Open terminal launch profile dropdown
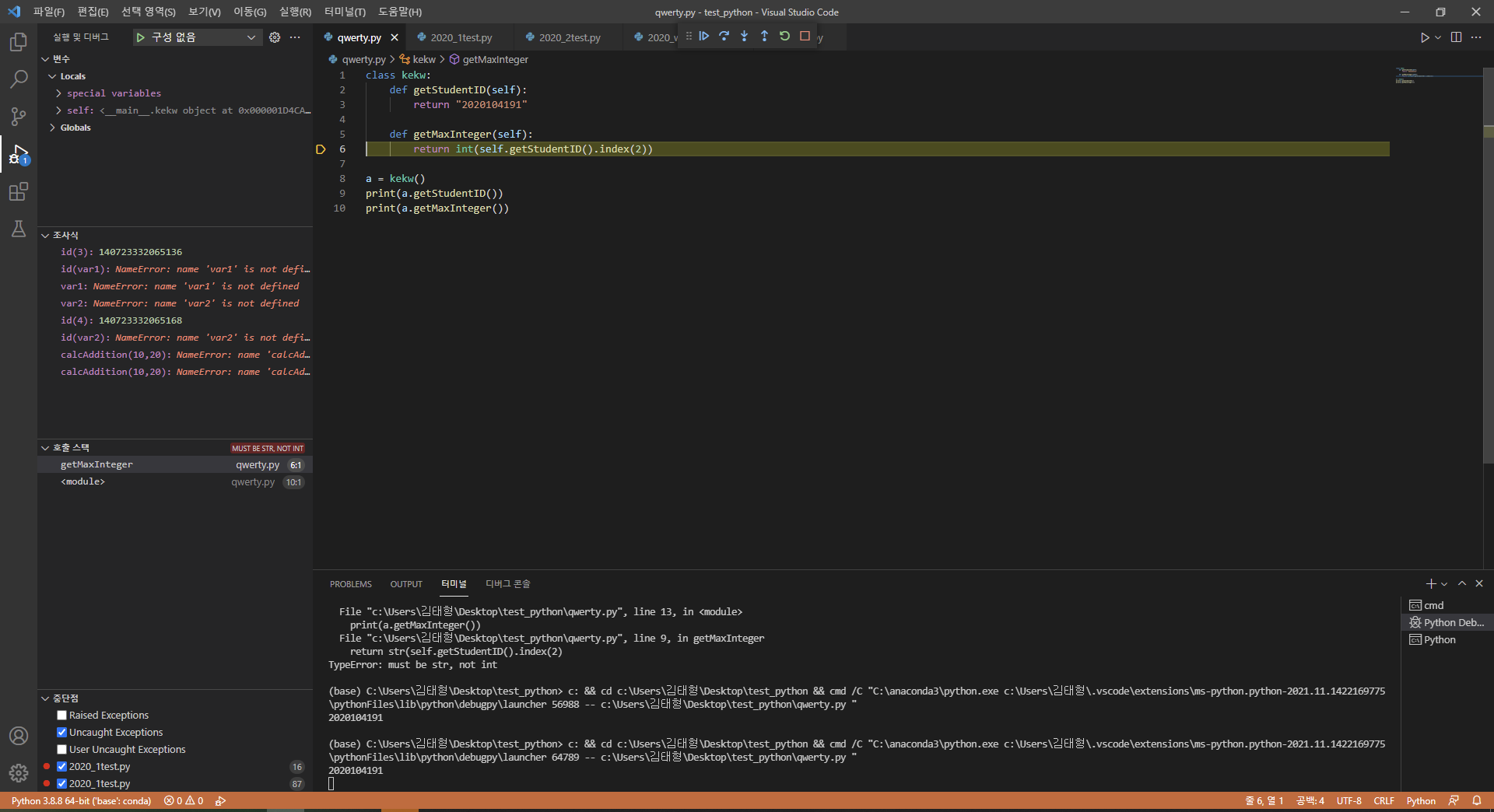1494x812 pixels. [1445, 584]
